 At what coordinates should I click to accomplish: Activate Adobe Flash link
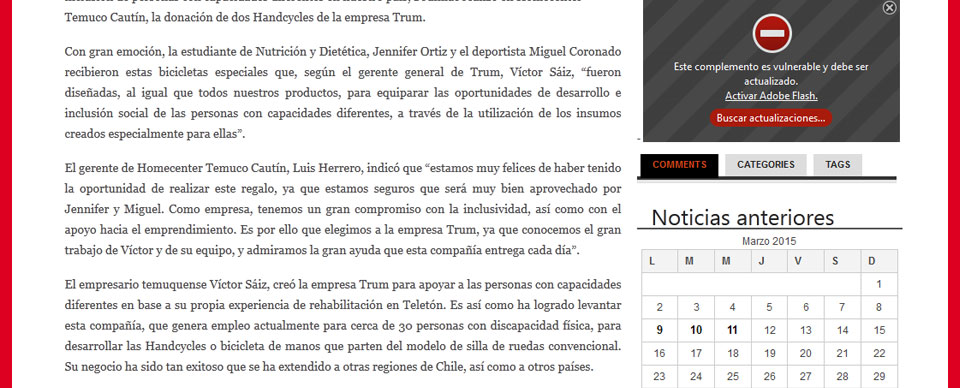(771, 96)
